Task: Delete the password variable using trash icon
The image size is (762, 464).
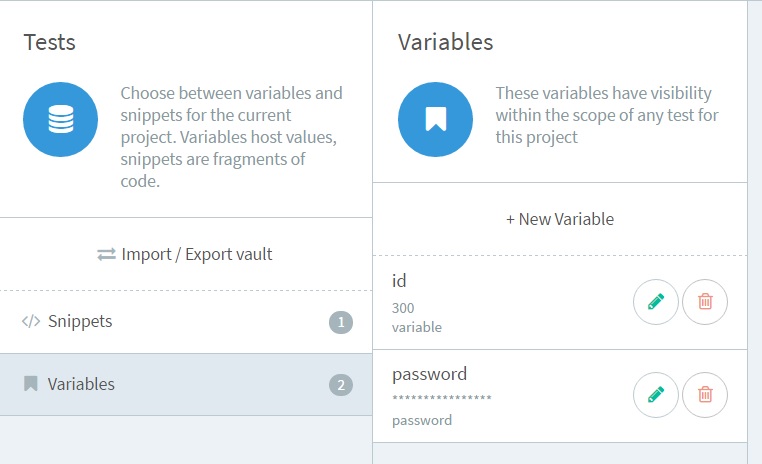Action: (x=705, y=395)
